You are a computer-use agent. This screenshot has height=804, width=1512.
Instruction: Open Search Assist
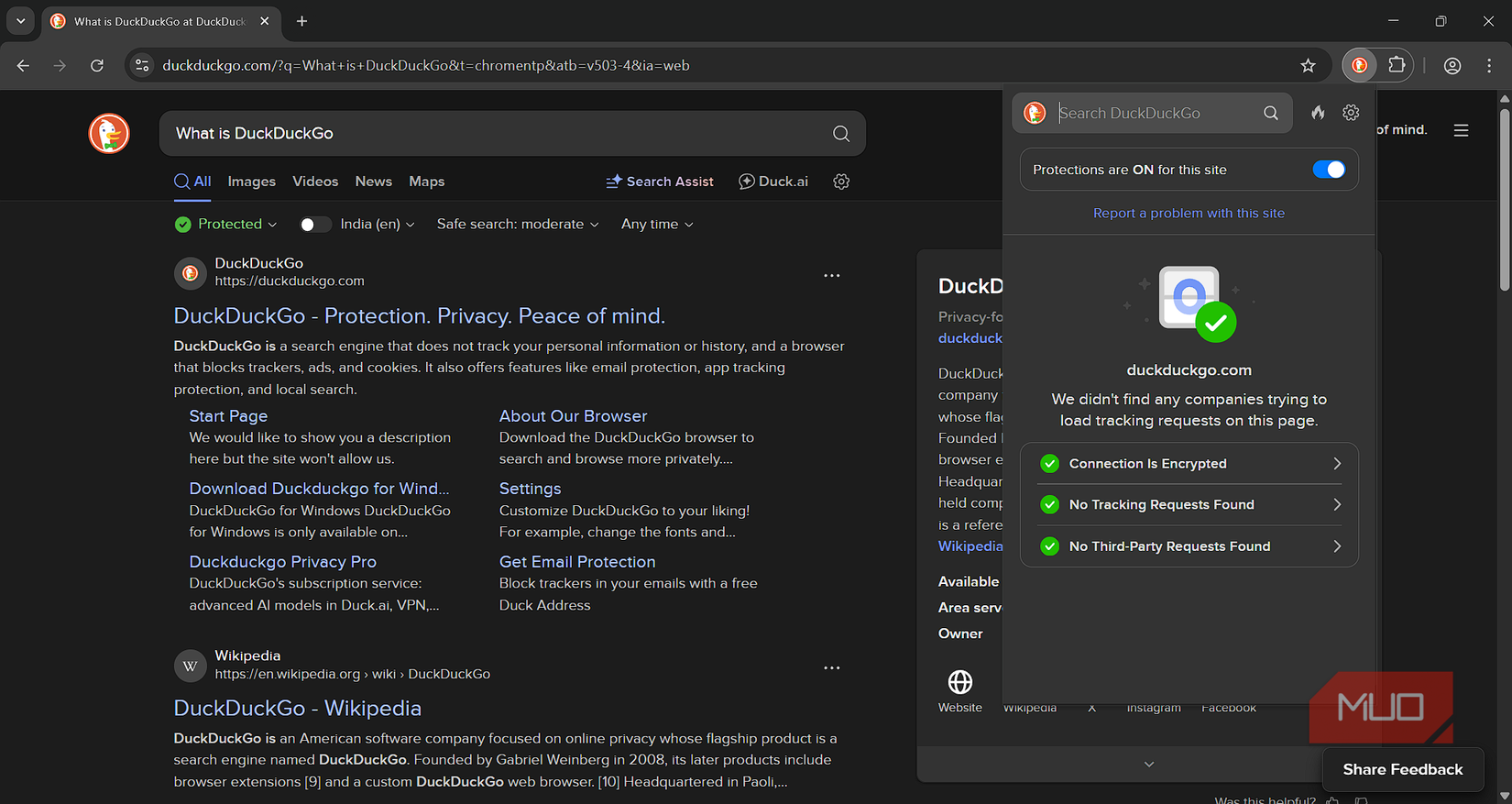pyautogui.click(x=660, y=182)
